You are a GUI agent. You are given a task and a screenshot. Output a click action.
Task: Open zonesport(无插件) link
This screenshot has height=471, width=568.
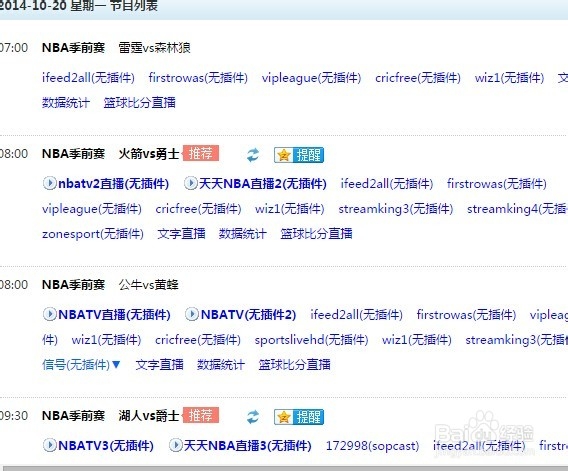click(x=93, y=234)
